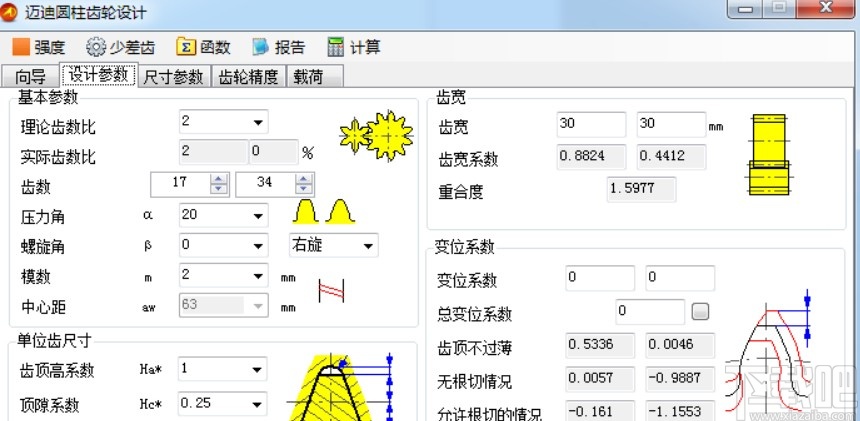Switch to the 向导 tab

30,76
